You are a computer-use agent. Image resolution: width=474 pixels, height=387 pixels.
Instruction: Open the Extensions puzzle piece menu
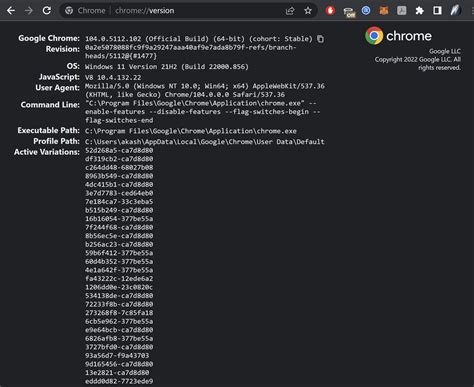click(419, 11)
